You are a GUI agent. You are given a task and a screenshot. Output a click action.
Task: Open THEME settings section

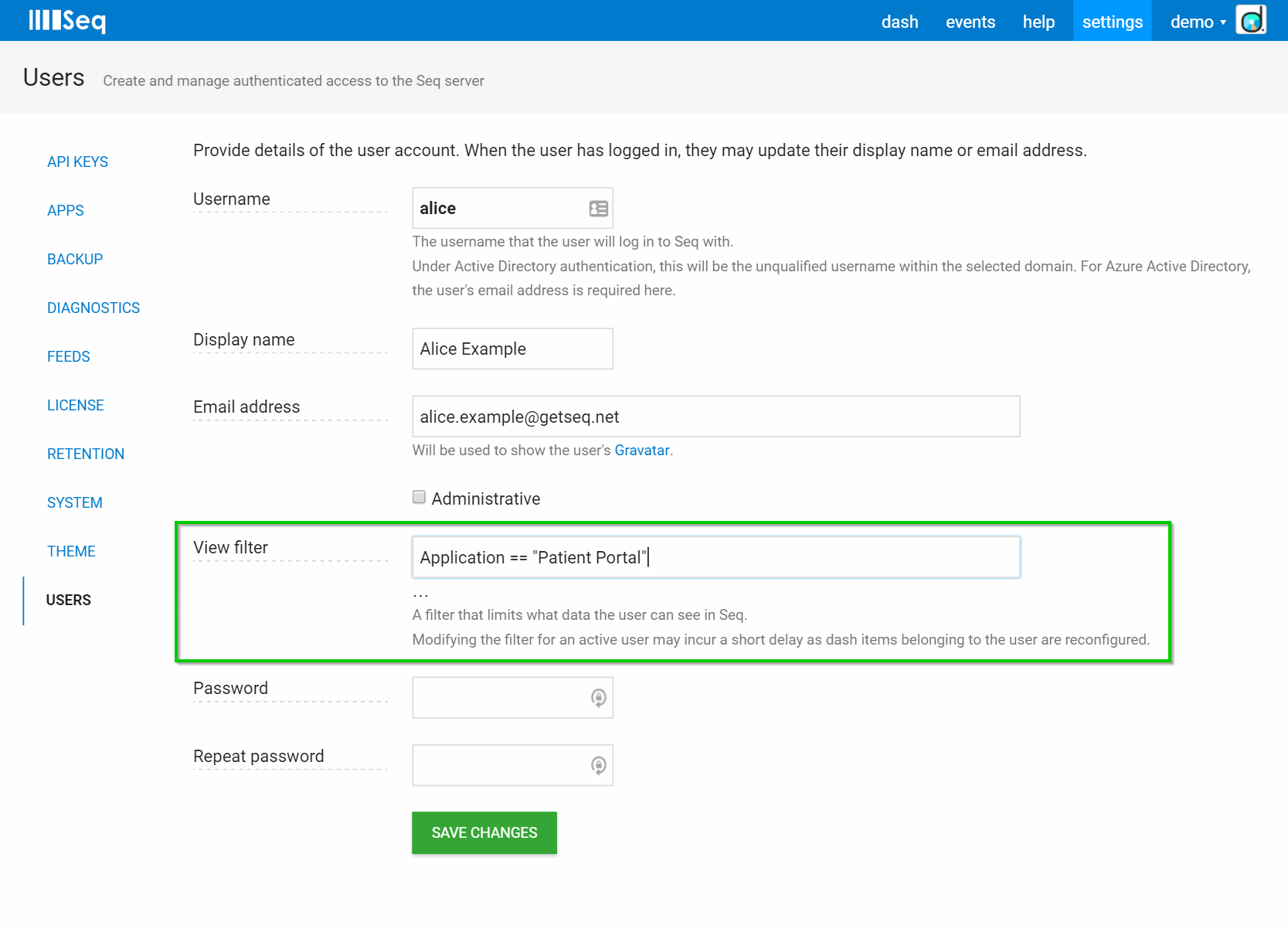pos(71,551)
